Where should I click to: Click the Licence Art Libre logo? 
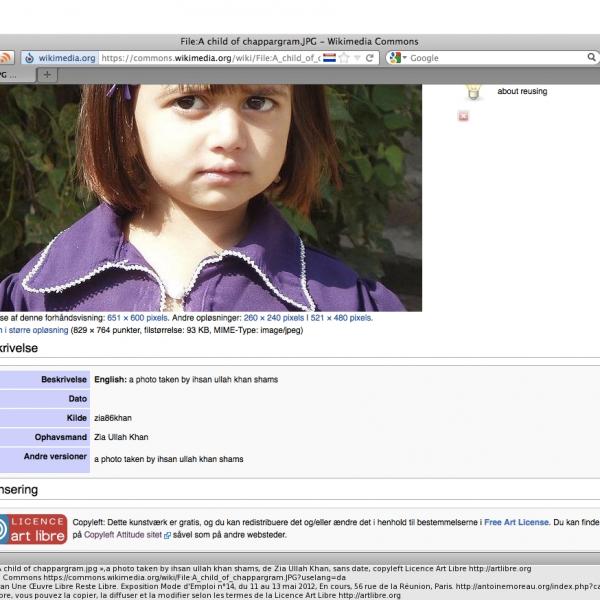33,529
